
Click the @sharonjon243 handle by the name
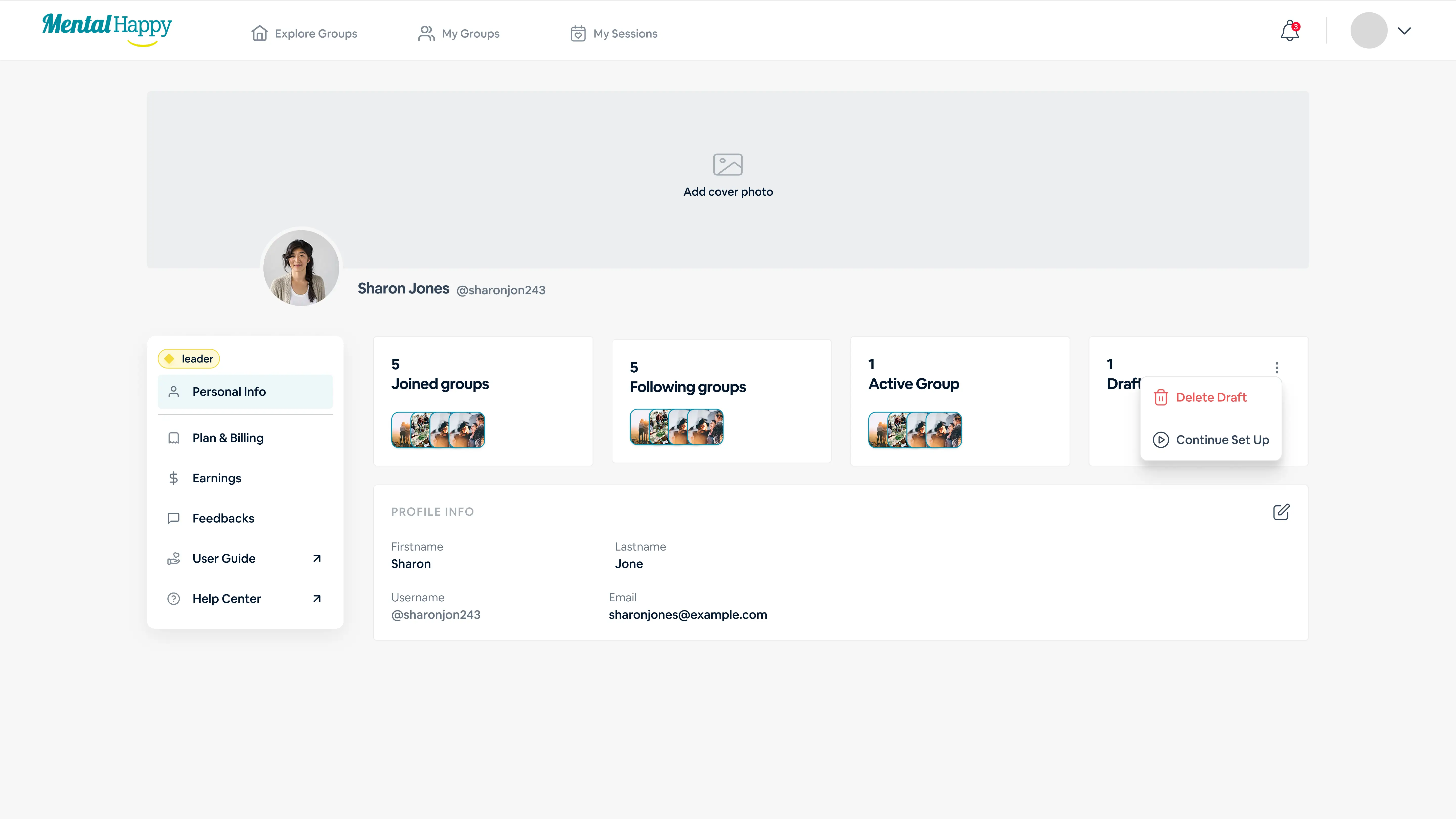pos(501,290)
